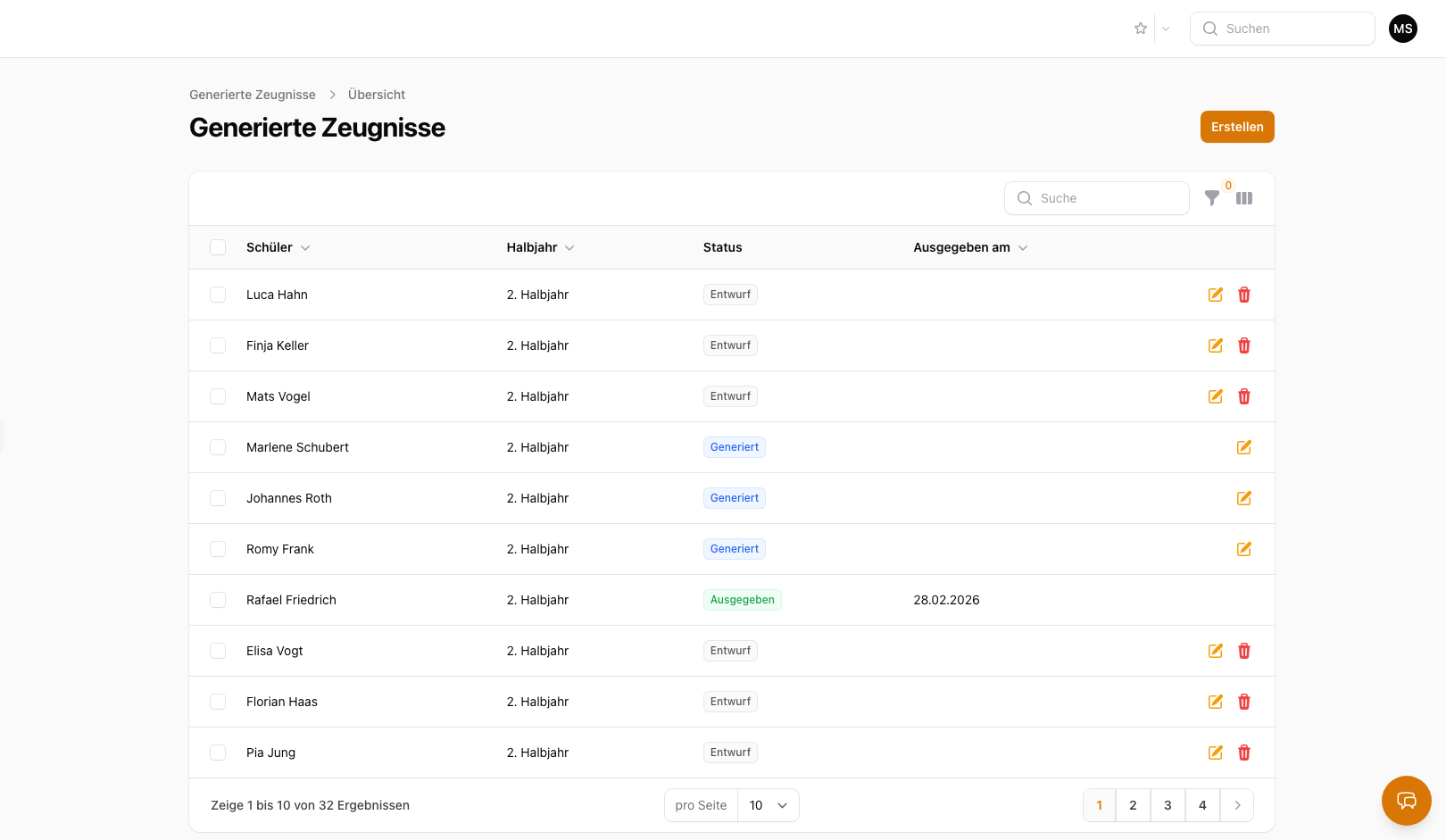
Task: Jump to page 3 of the results
Action: (1168, 804)
